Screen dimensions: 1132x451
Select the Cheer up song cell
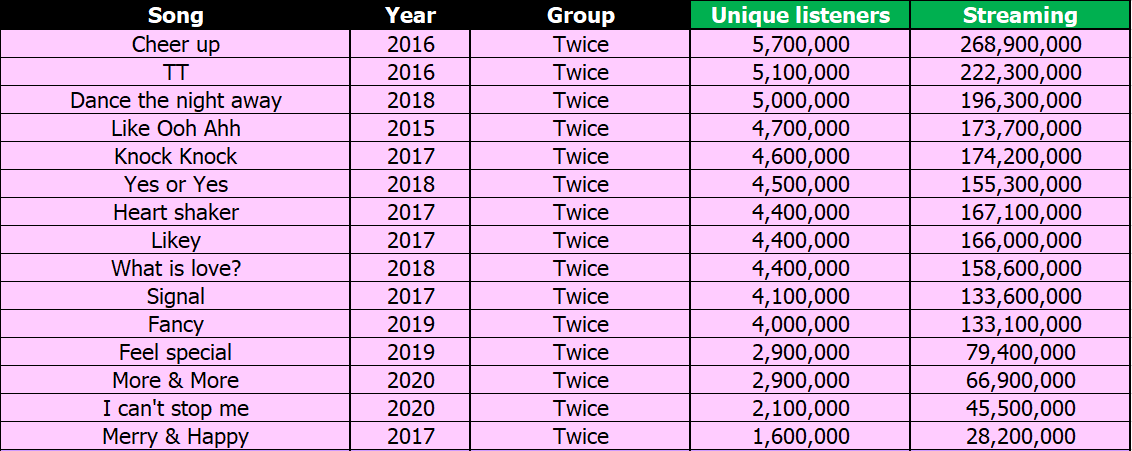[x=176, y=44]
